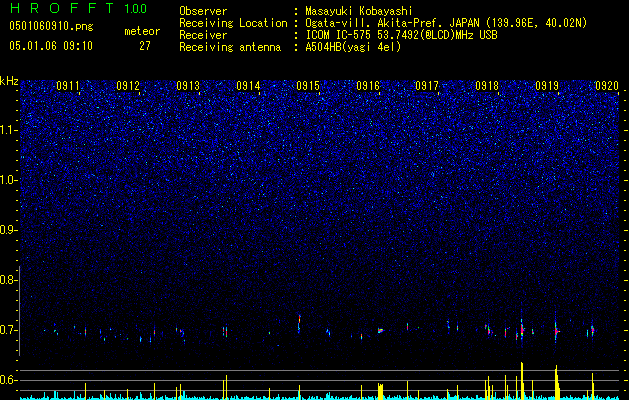Click the meteor label above the count
This screenshot has height=400, width=629.
coord(142,31)
